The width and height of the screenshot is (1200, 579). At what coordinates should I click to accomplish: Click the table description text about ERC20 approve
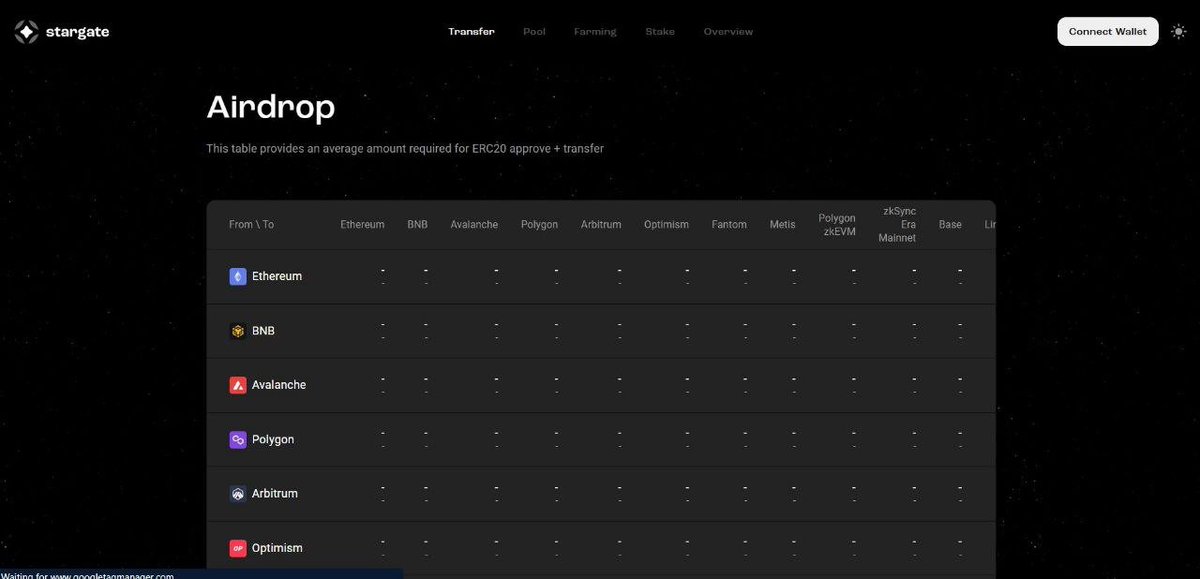[x=405, y=149]
